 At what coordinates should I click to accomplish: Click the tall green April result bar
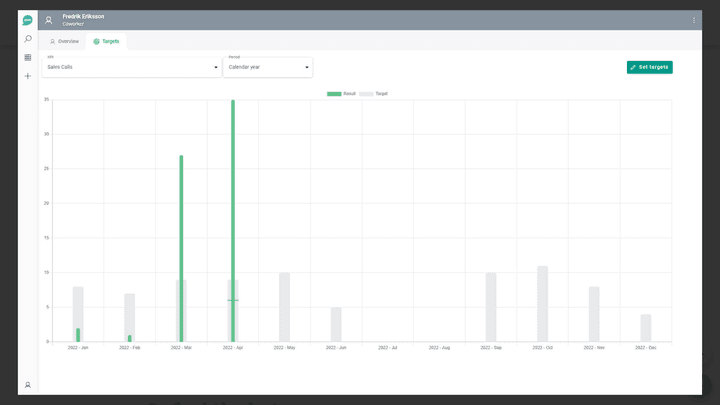coord(233,221)
